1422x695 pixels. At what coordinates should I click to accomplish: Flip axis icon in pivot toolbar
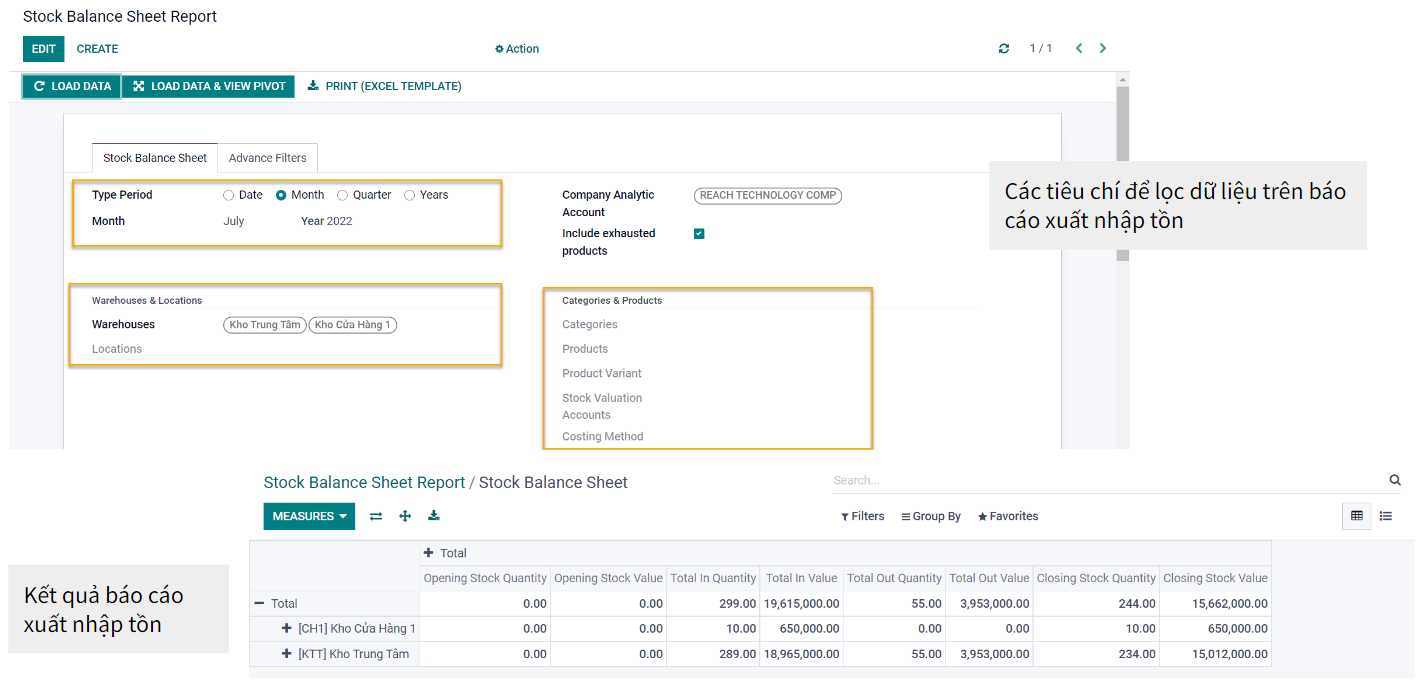point(376,516)
